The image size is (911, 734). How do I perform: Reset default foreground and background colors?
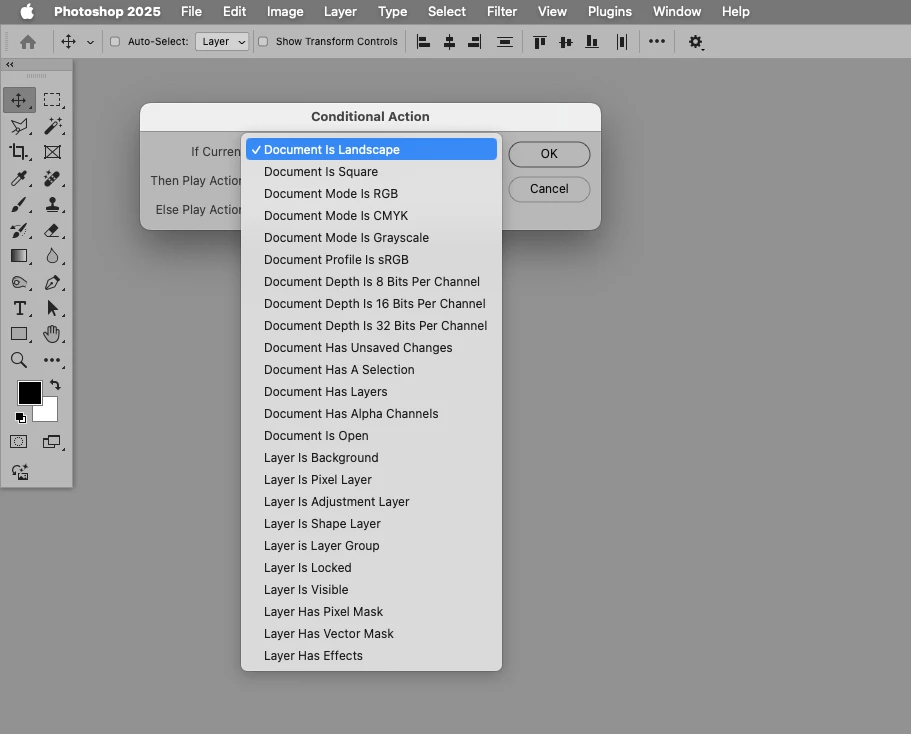[x=20, y=417]
